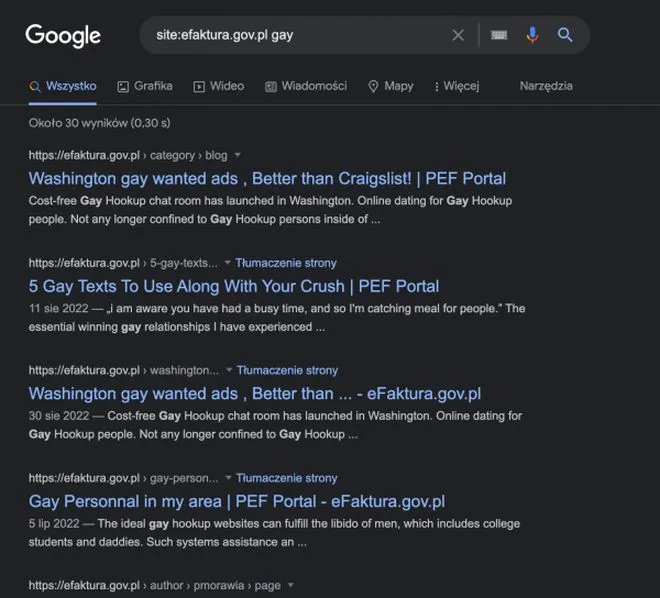Screen dimensions: 660x598
Task: Click Tłumaczenie strony for washington... result
Action: 287,370
